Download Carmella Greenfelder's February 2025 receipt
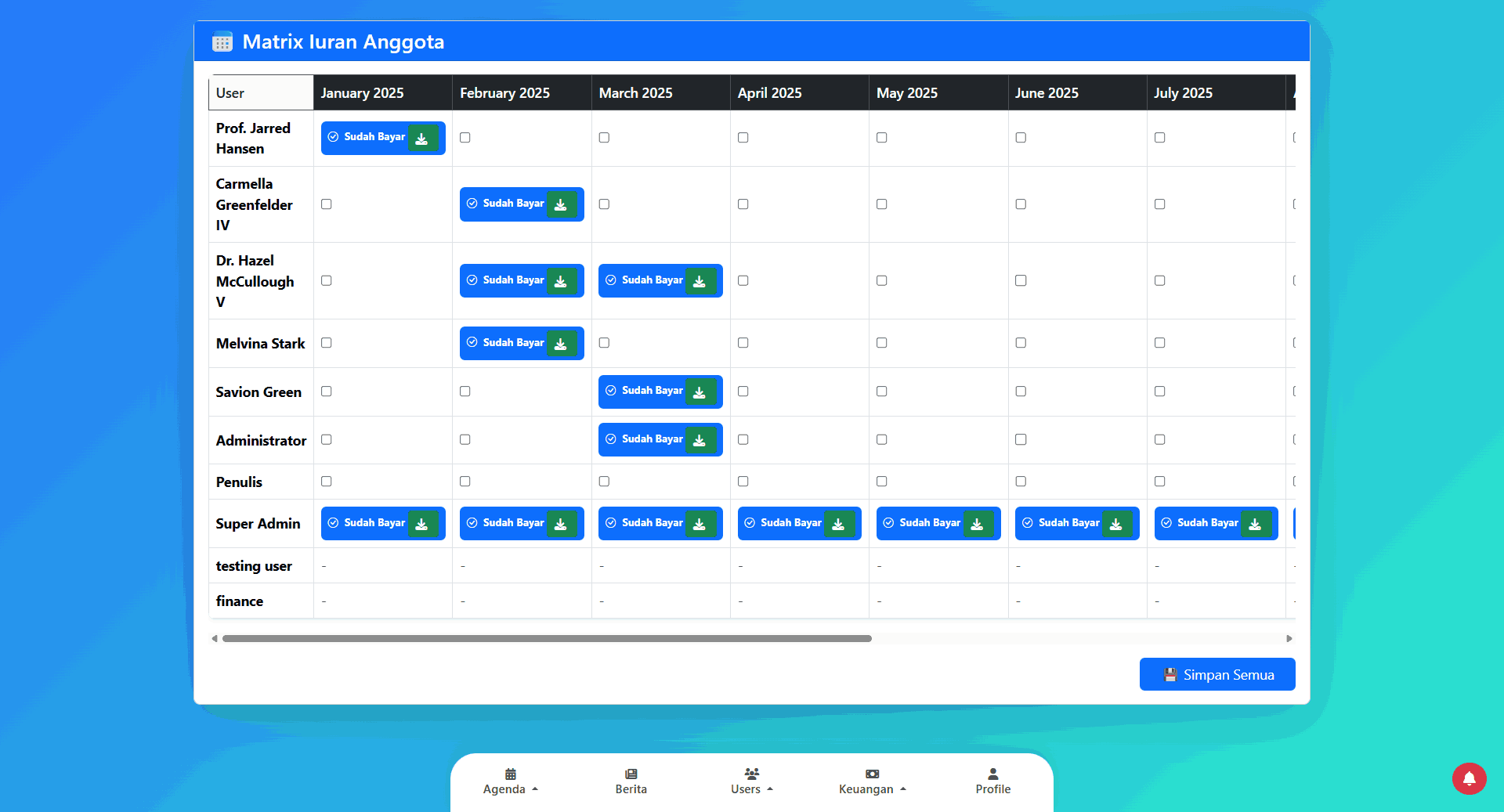This screenshot has height=812, width=1504. point(561,205)
